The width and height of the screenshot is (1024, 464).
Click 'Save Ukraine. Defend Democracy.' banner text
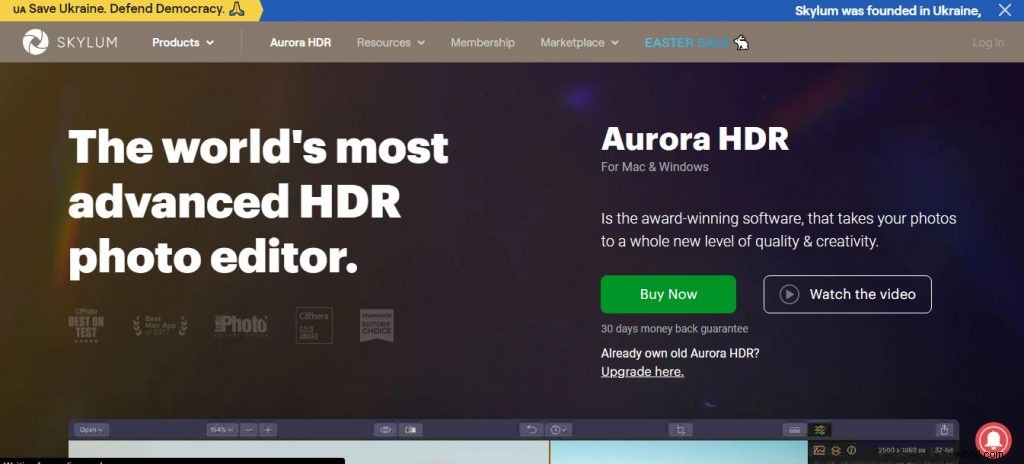126,10
